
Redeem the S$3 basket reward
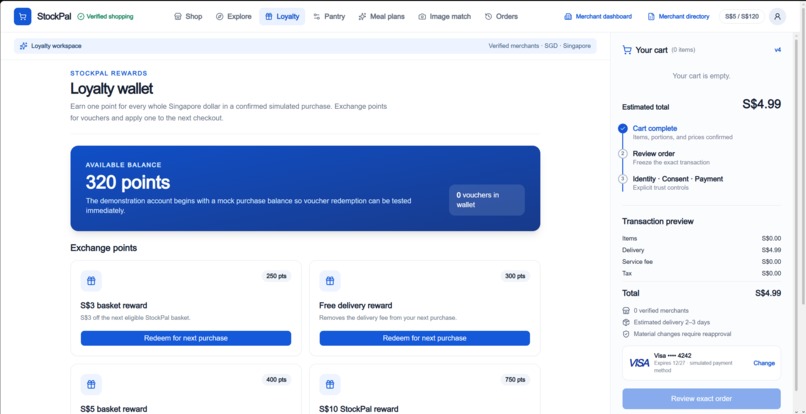point(186,338)
